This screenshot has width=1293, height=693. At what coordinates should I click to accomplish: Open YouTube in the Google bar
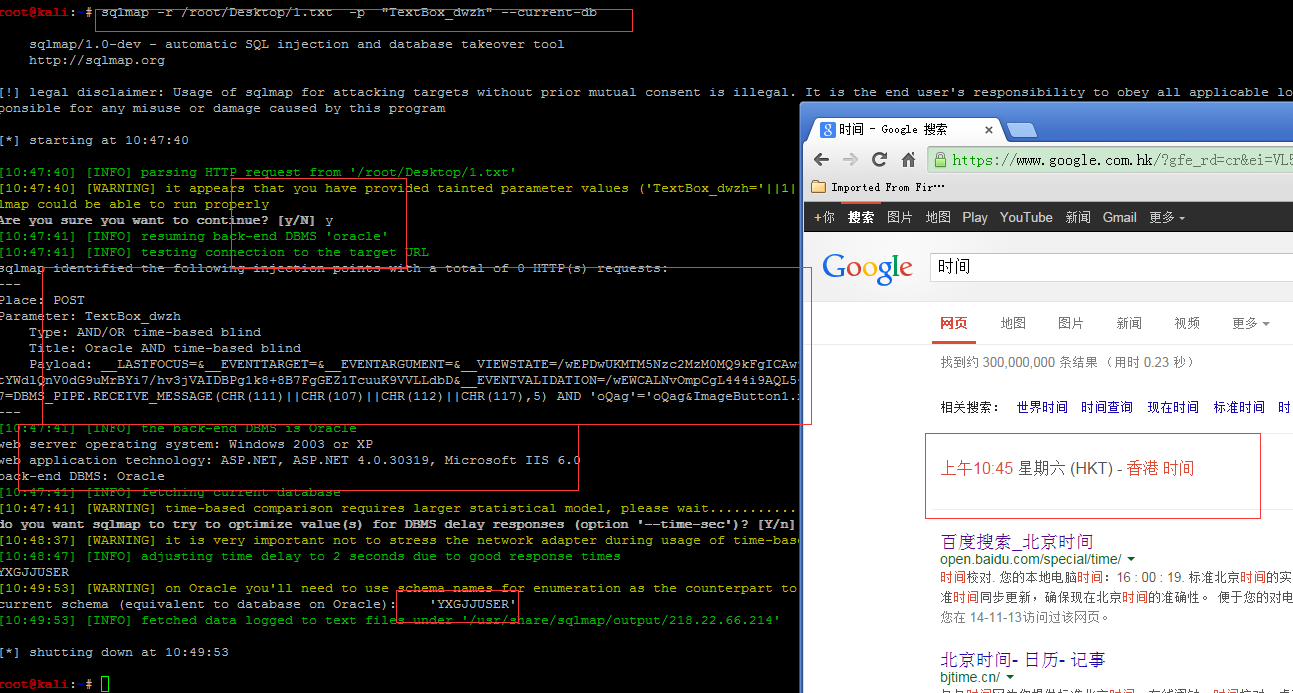click(1026, 217)
